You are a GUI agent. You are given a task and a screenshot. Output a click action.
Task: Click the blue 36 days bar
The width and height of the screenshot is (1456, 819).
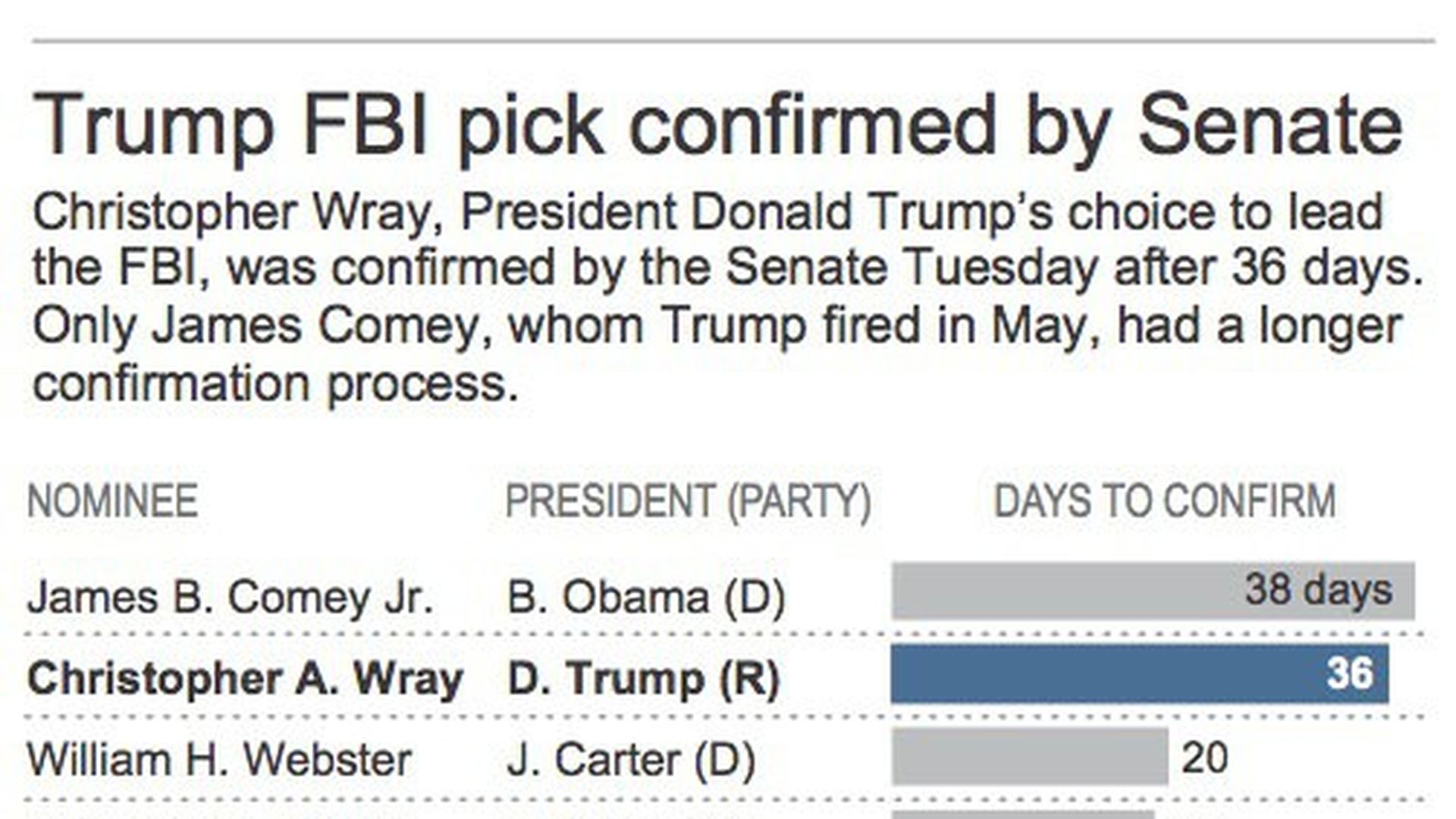tap(1100, 673)
